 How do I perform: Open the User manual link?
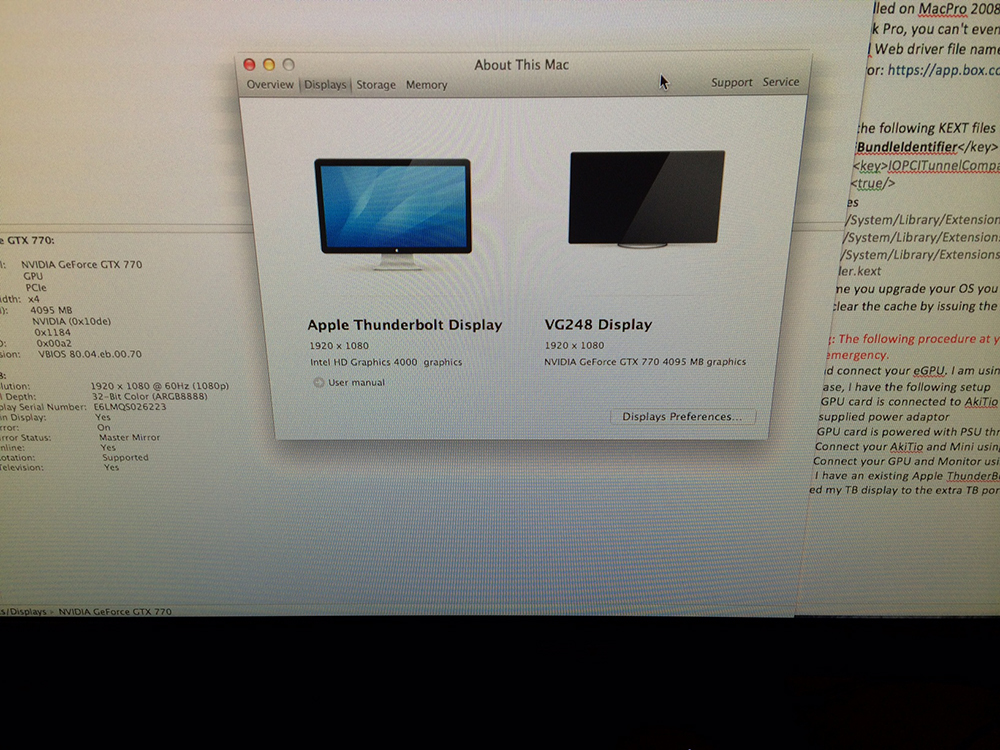[357, 383]
